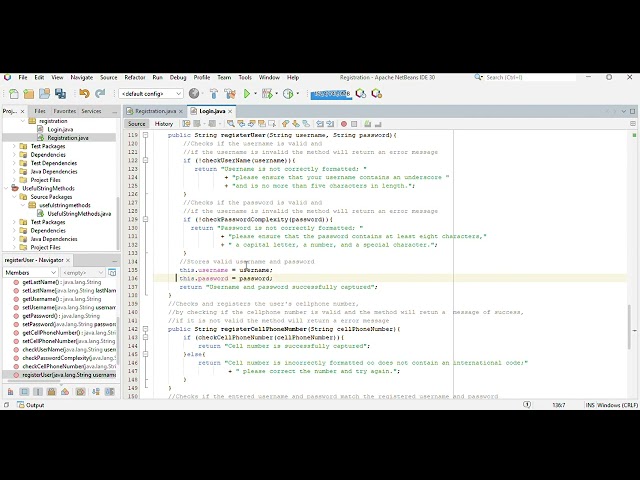Open the Tools menu
The width and height of the screenshot is (640, 480).
click(245, 77)
